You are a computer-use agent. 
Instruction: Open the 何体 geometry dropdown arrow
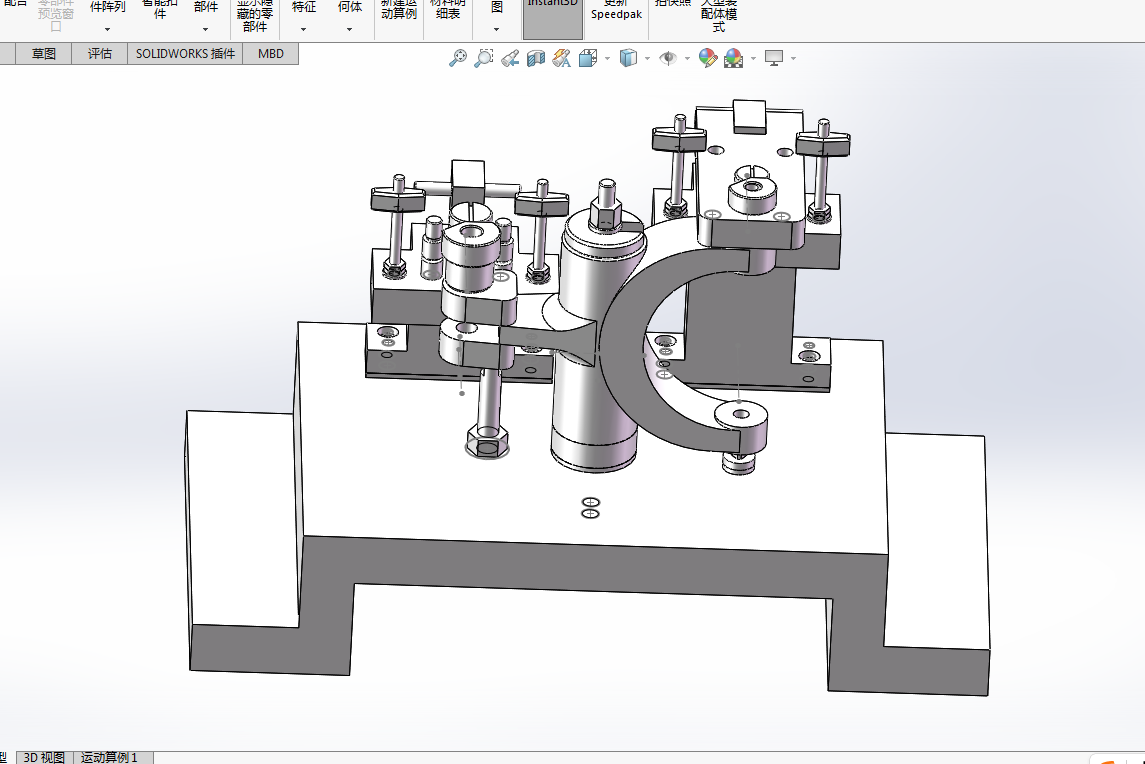point(350,29)
